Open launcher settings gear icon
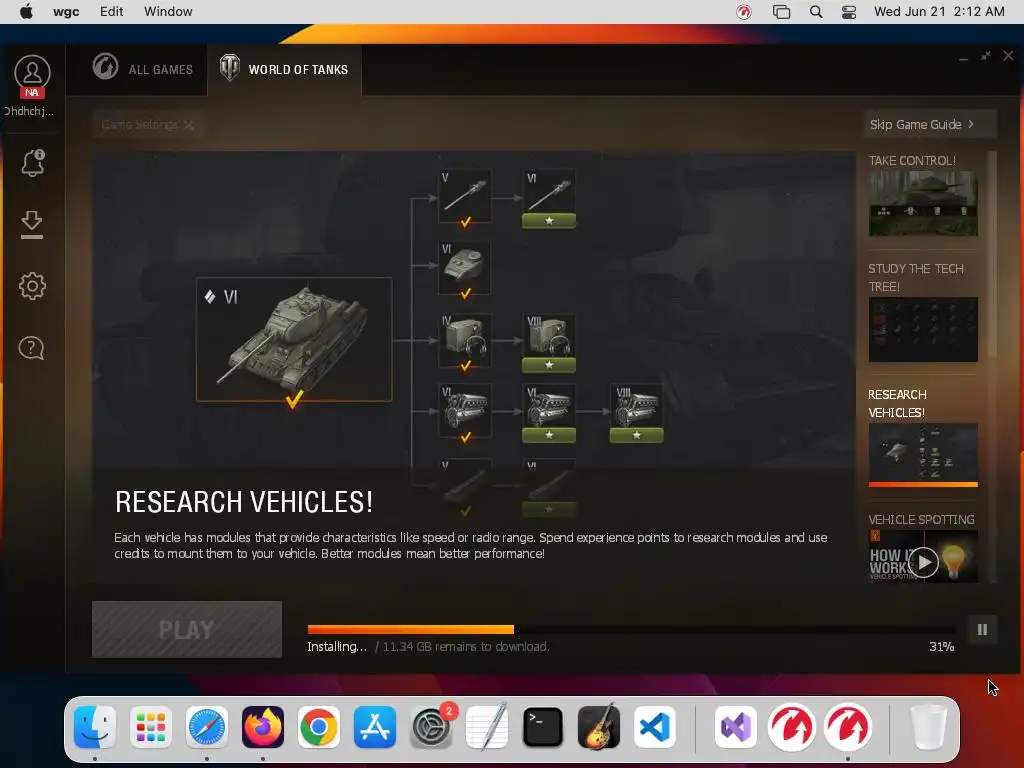This screenshot has width=1024, height=768. [32, 286]
